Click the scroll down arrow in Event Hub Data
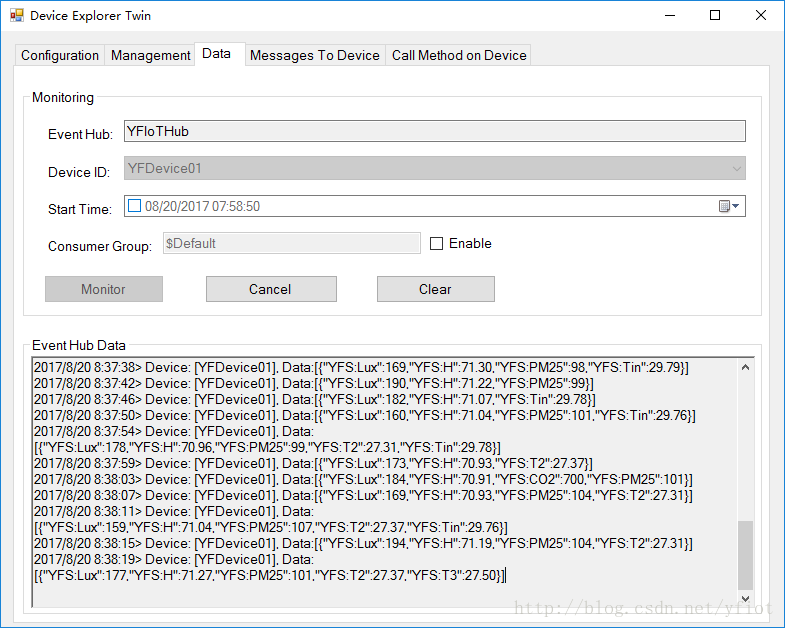Screen dimensions: 785x628 pos(745,598)
